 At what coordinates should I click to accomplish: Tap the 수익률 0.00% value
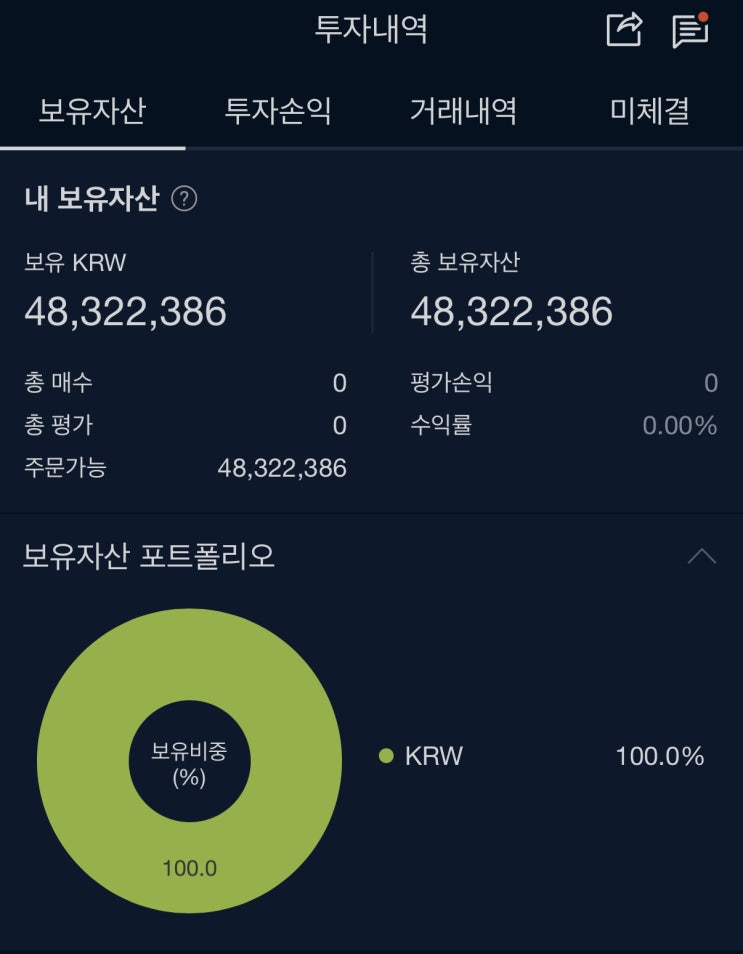tap(680, 426)
